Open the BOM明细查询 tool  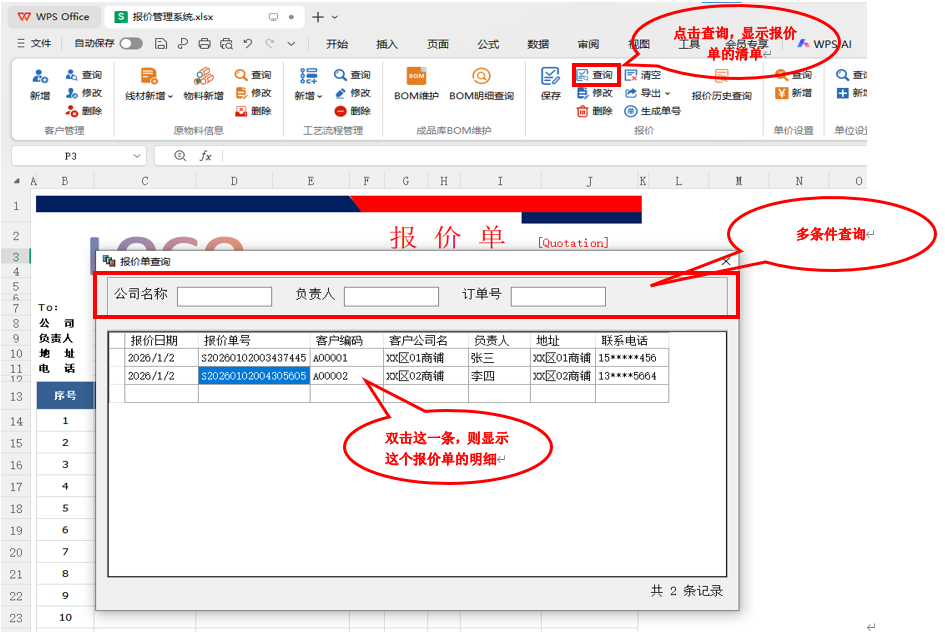tap(481, 84)
